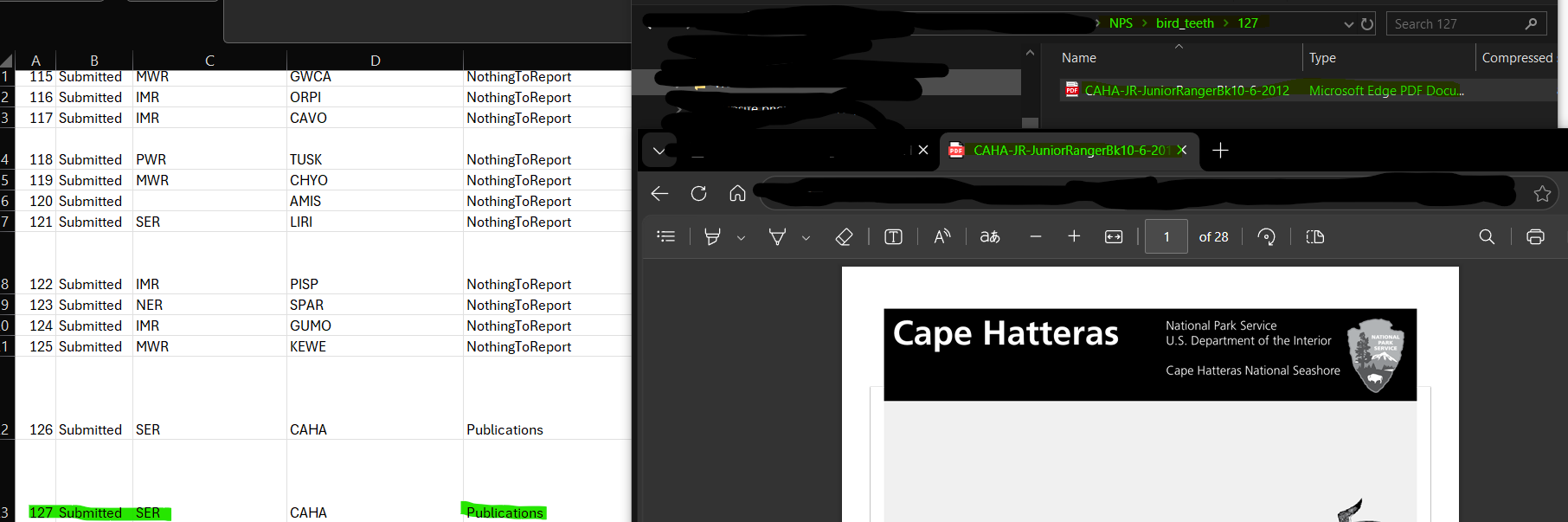Click File Explorer navigation pane scroll-up arrow
Image resolution: width=1568 pixels, height=522 pixels.
point(1030,53)
